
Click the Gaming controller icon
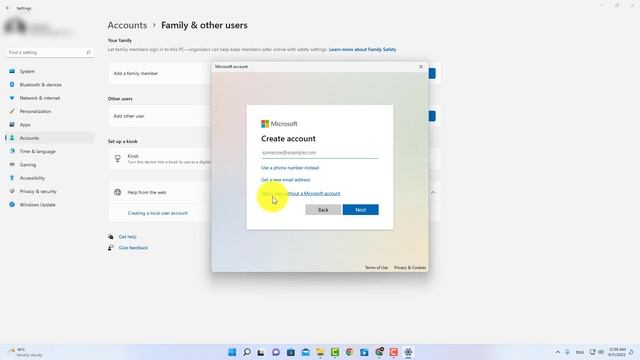12,165
